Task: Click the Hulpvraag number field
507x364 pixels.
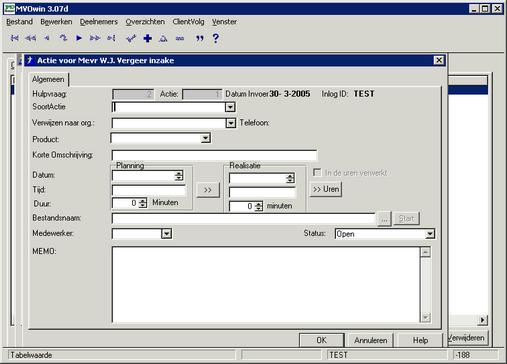Action: click(133, 94)
